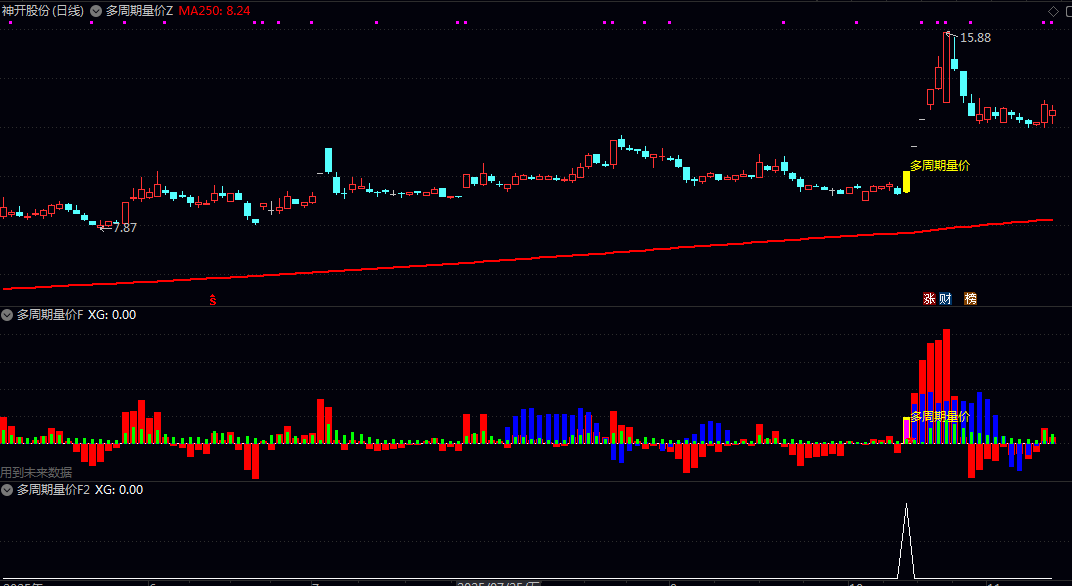Open the dropdown arrow before 多周期量价F
This screenshot has width=1072, height=586.
click(8, 315)
